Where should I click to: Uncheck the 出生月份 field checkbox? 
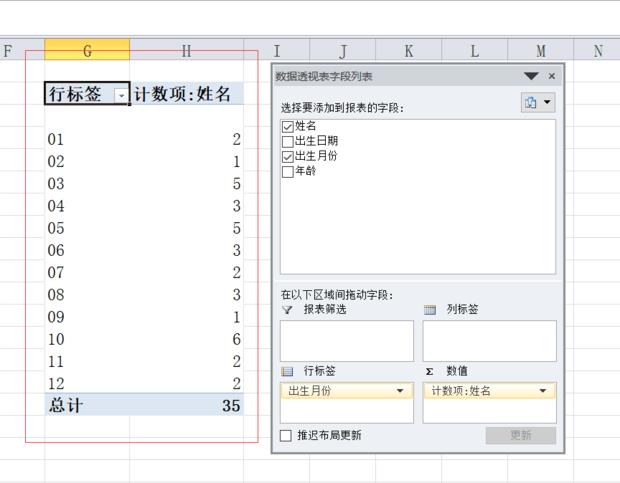coord(288,157)
